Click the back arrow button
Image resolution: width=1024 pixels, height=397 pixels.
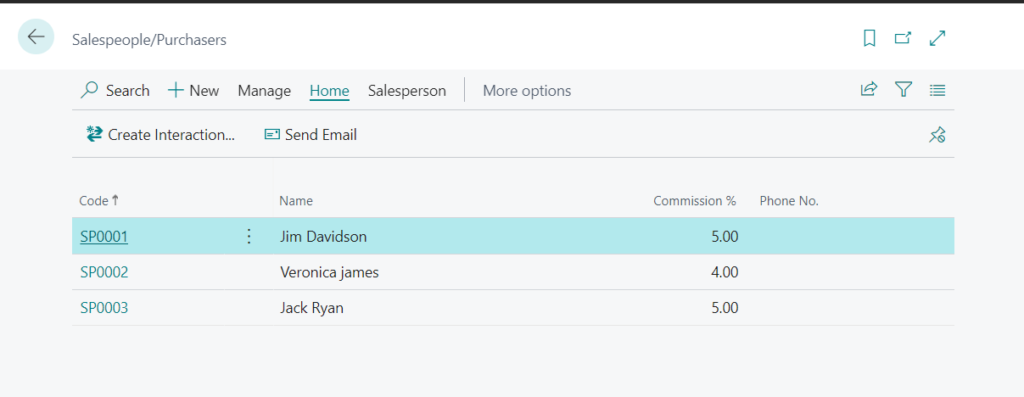[36, 37]
